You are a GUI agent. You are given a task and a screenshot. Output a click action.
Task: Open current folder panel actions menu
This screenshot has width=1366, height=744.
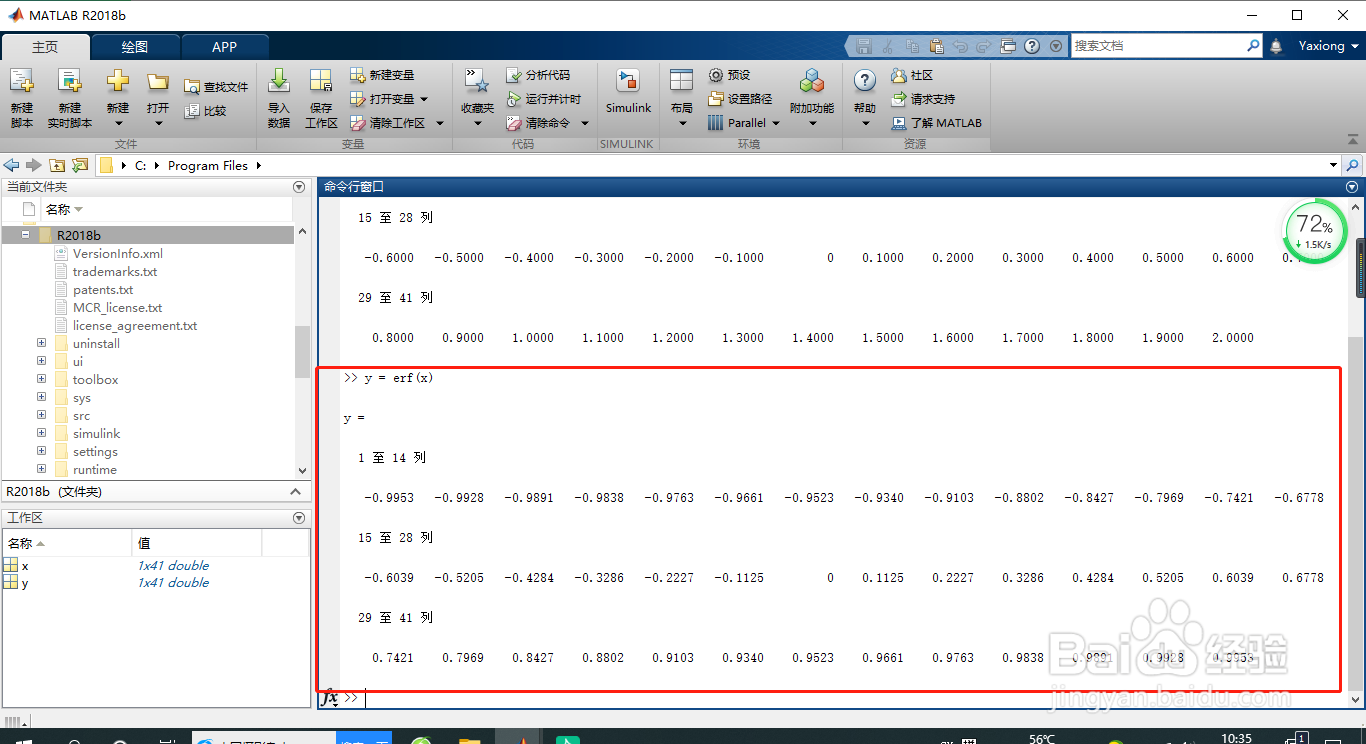(298, 187)
